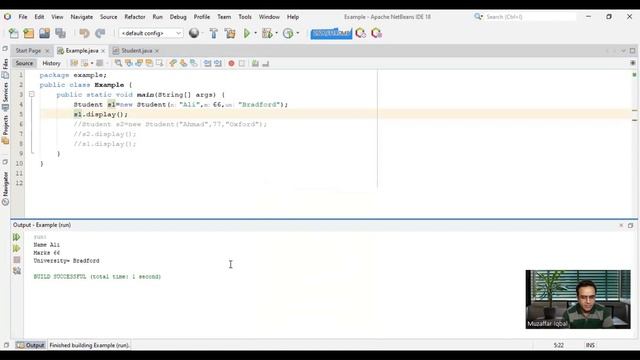
Task: Expand editor back-navigation dropdown arrow
Action: (x=92, y=63)
